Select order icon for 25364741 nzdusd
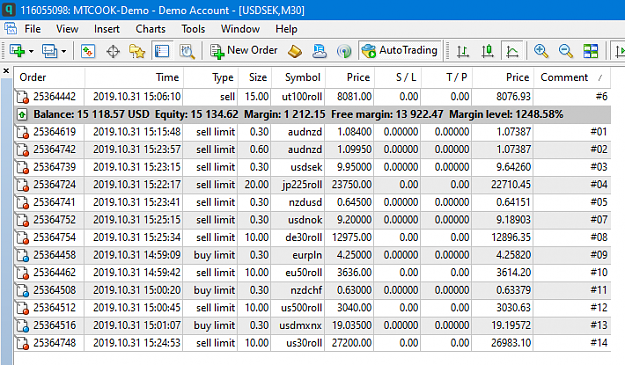625x365 pixels. tap(22, 202)
